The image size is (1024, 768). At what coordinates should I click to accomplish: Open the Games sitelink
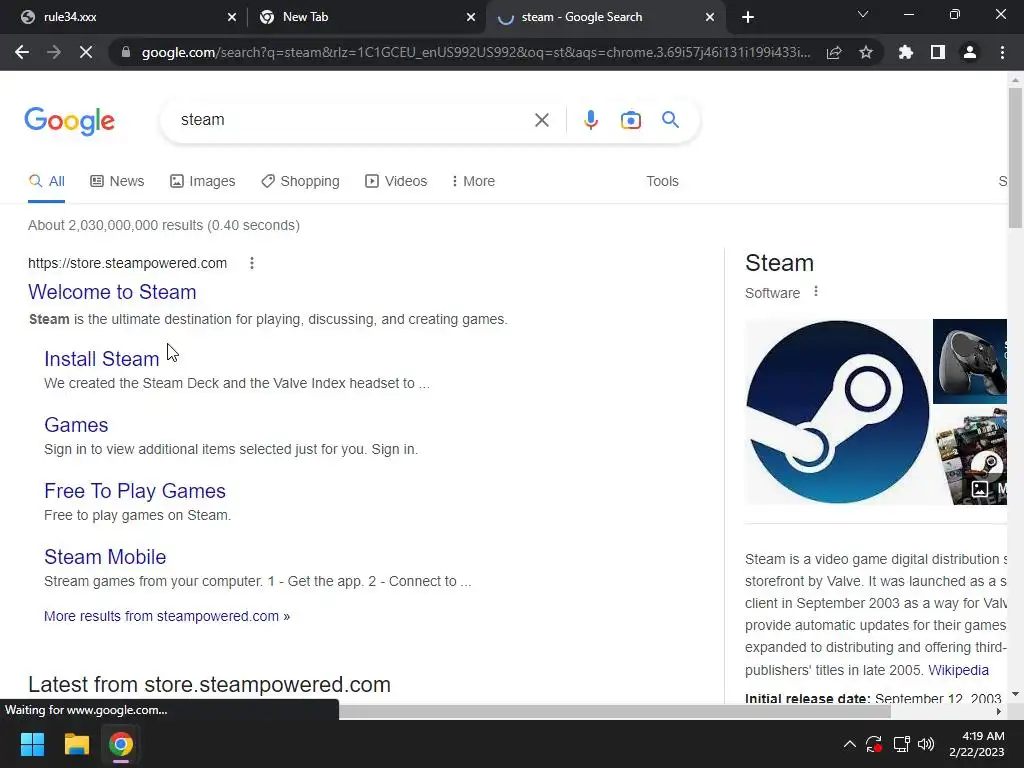pyautogui.click(x=76, y=425)
